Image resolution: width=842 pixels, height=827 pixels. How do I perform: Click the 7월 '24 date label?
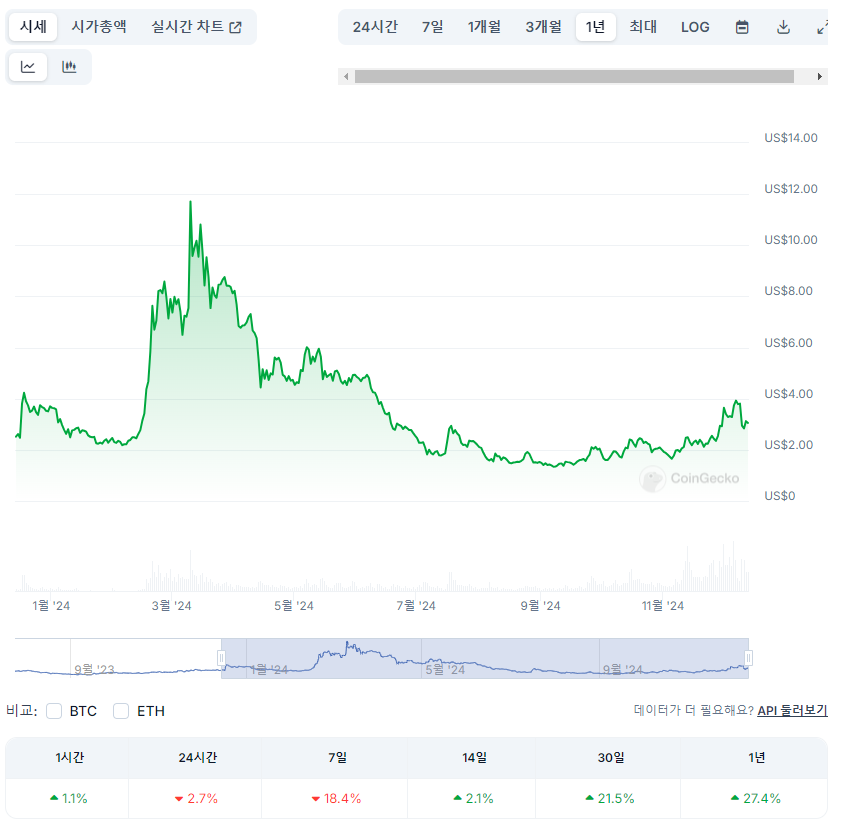point(416,606)
